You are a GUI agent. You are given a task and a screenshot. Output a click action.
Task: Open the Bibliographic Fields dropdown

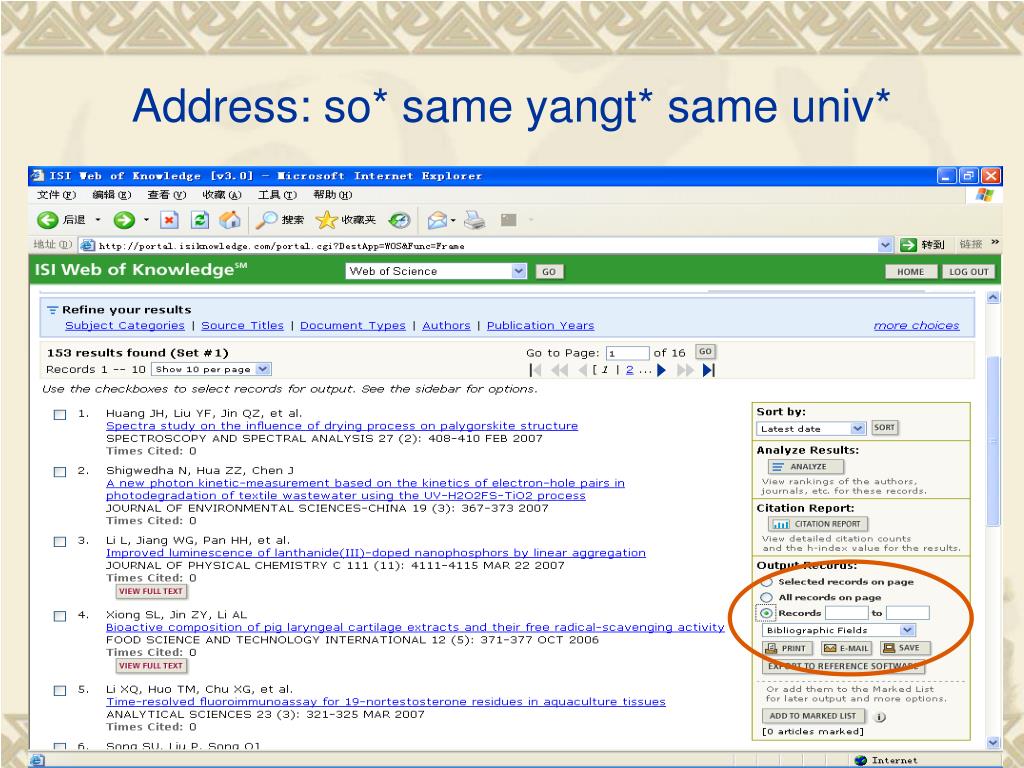pos(907,630)
